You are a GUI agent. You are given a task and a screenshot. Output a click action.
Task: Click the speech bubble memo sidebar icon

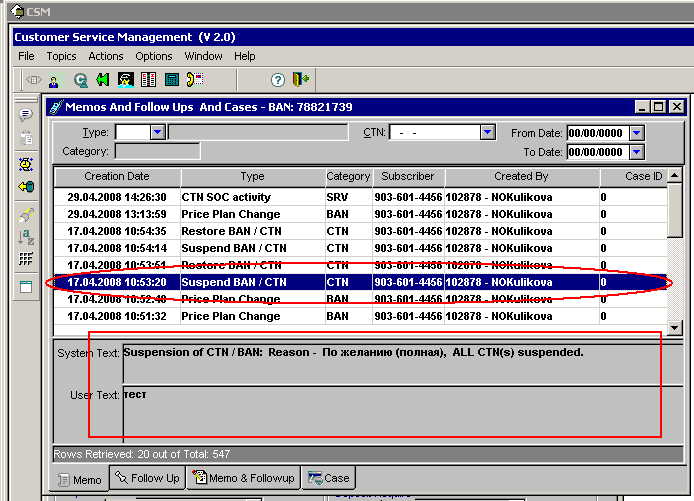(26, 115)
